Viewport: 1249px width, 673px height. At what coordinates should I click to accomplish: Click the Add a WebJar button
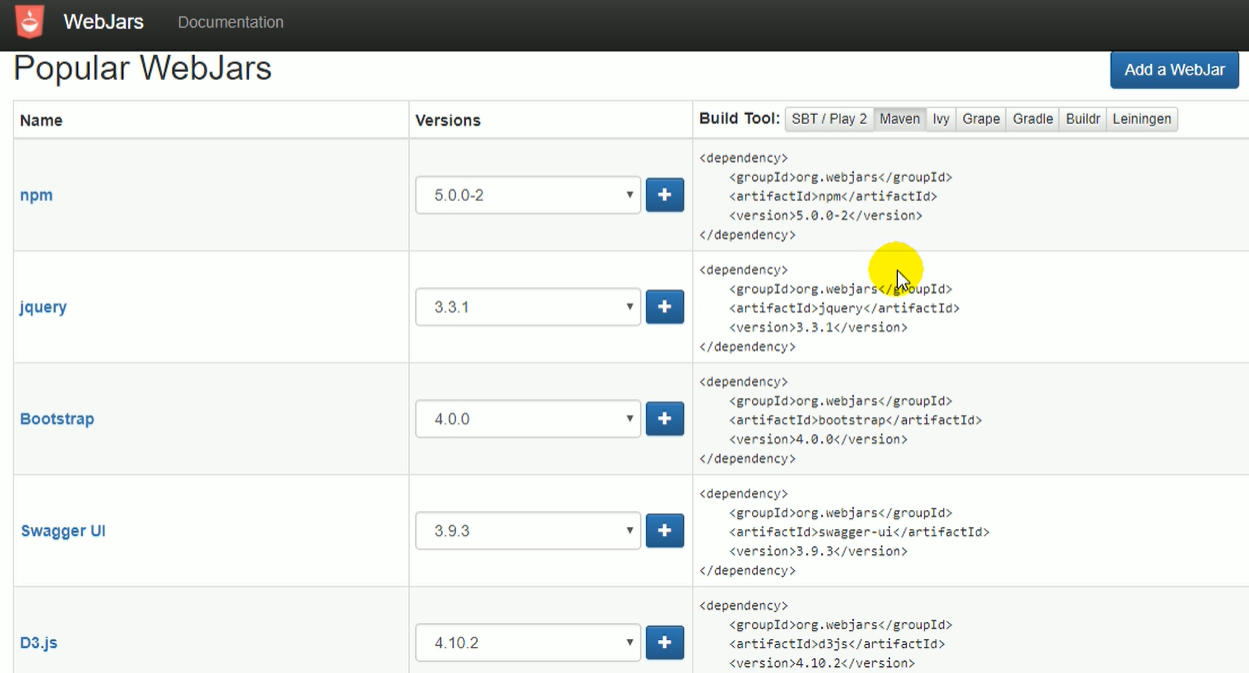click(1174, 70)
